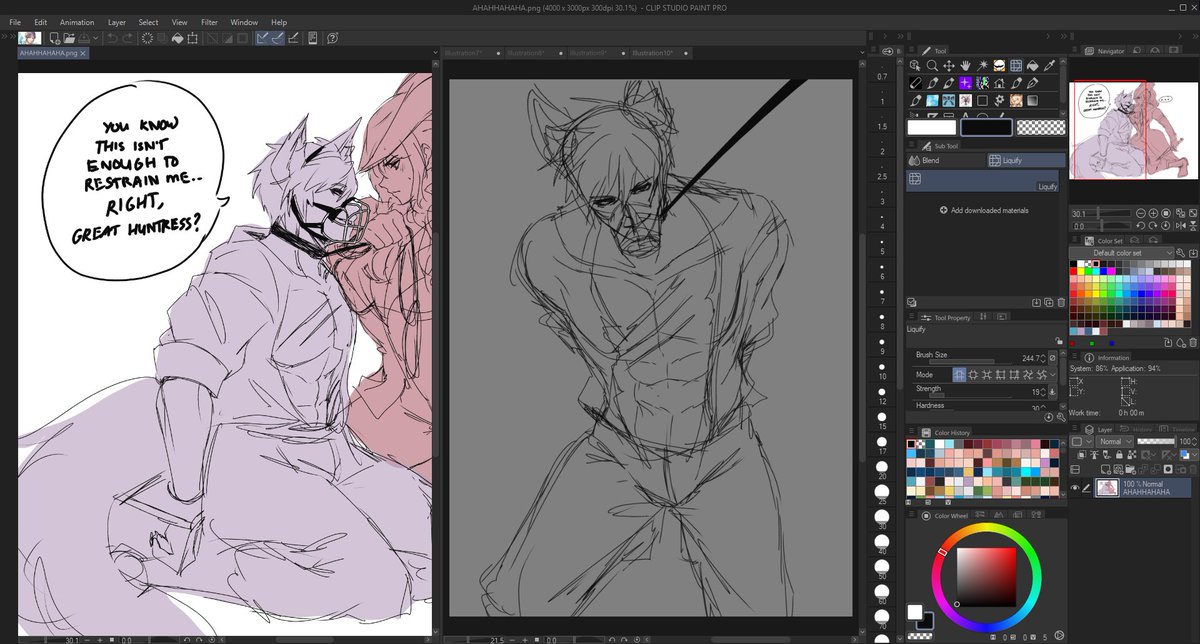Click Zoom out in Navigator

pyautogui.click(x=1141, y=213)
